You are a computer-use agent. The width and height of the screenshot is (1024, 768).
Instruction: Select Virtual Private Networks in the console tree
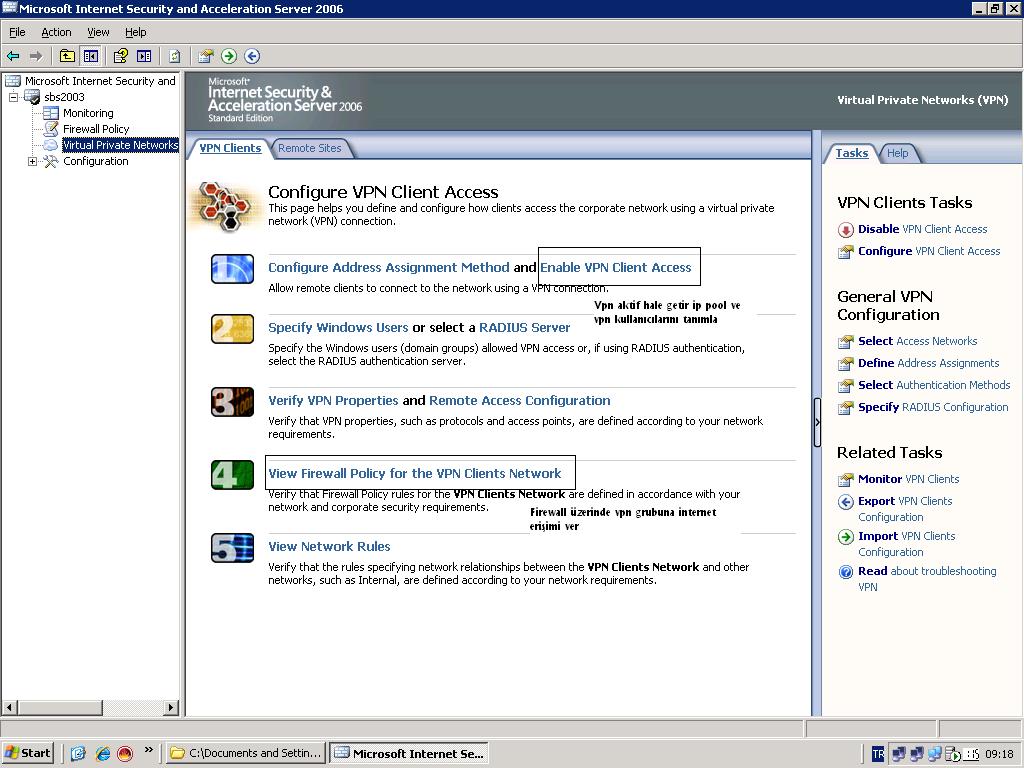tap(121, 145)
